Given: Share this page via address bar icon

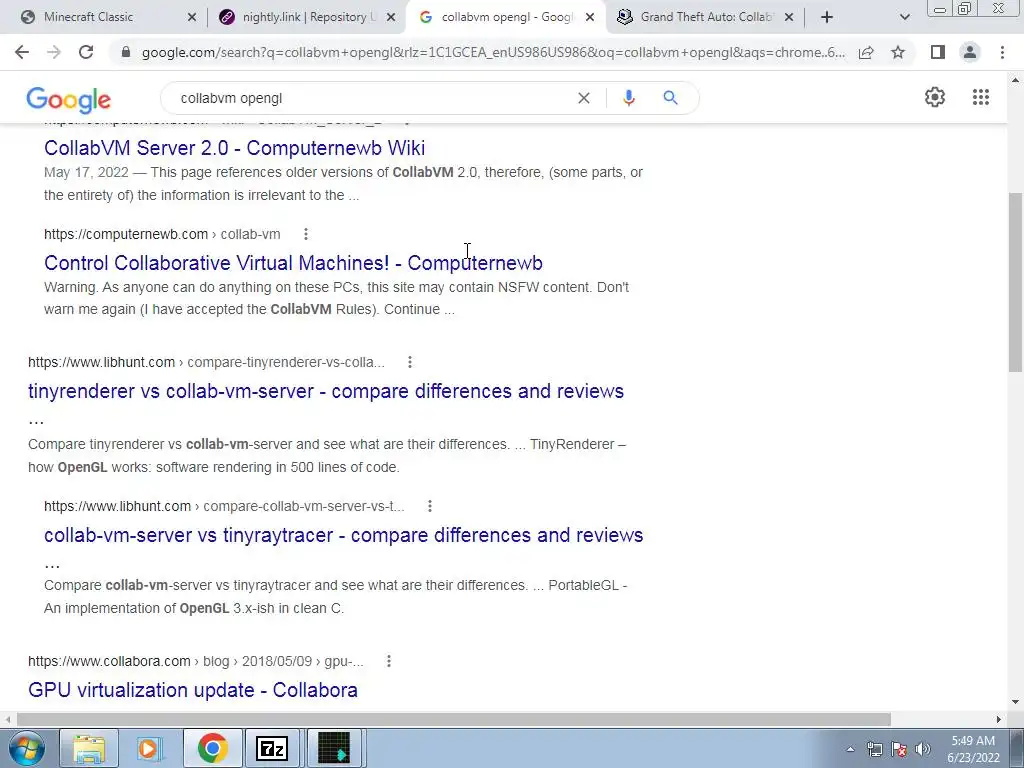Looking at the screenshot, I should (x=866, y=52).
